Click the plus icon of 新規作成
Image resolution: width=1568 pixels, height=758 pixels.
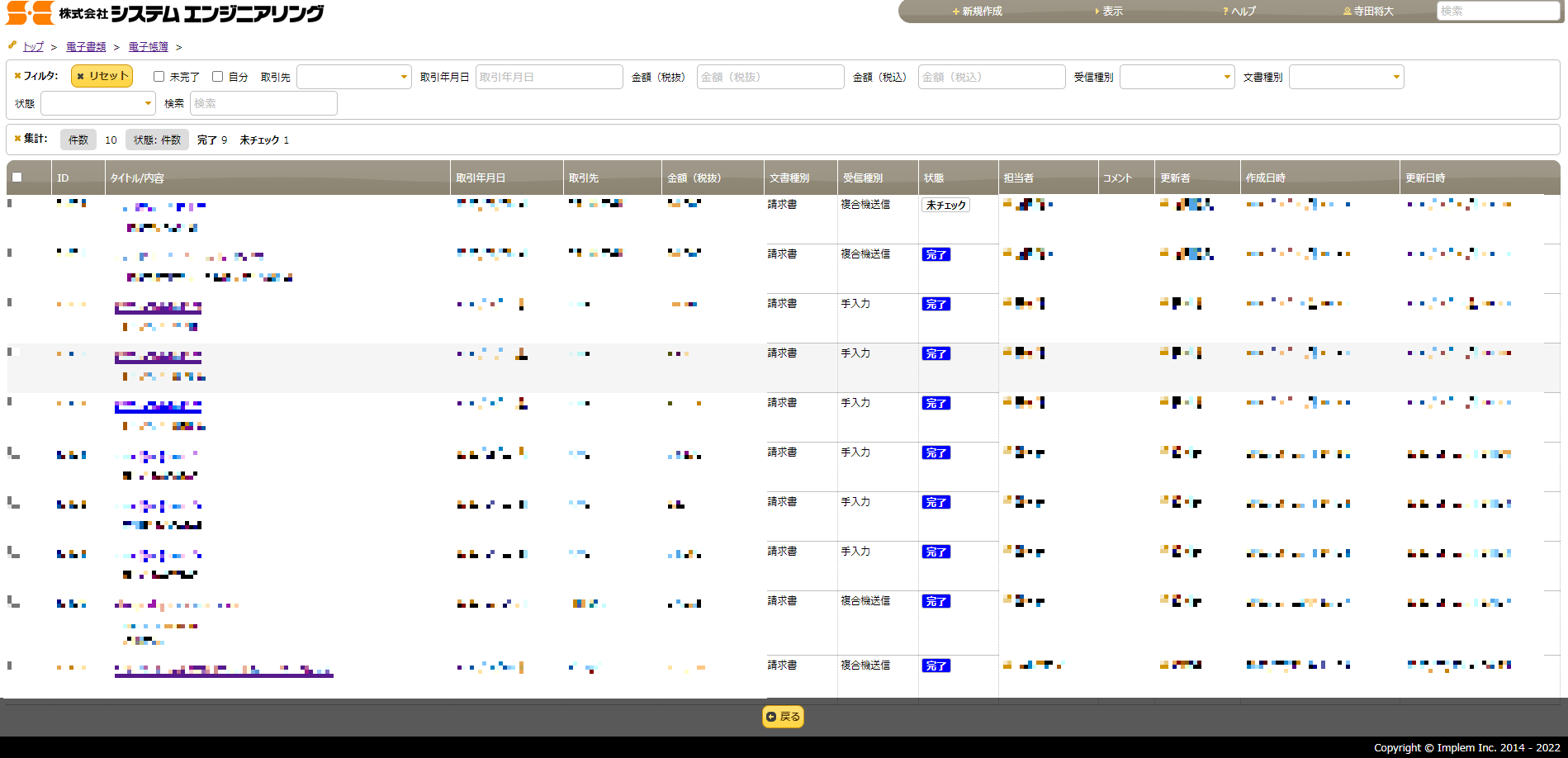(955, 12)
